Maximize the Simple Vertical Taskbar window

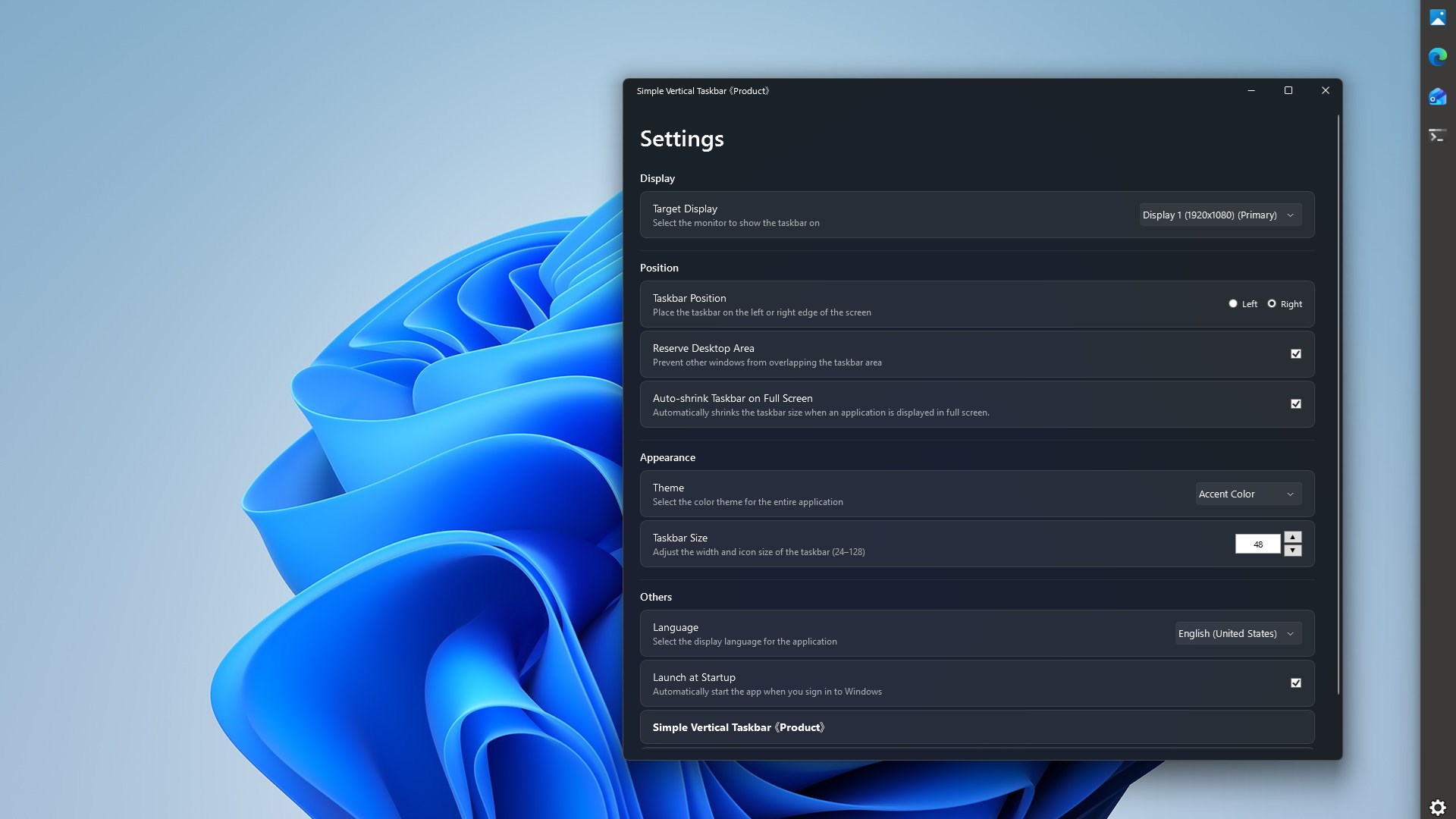(1288, 90)
